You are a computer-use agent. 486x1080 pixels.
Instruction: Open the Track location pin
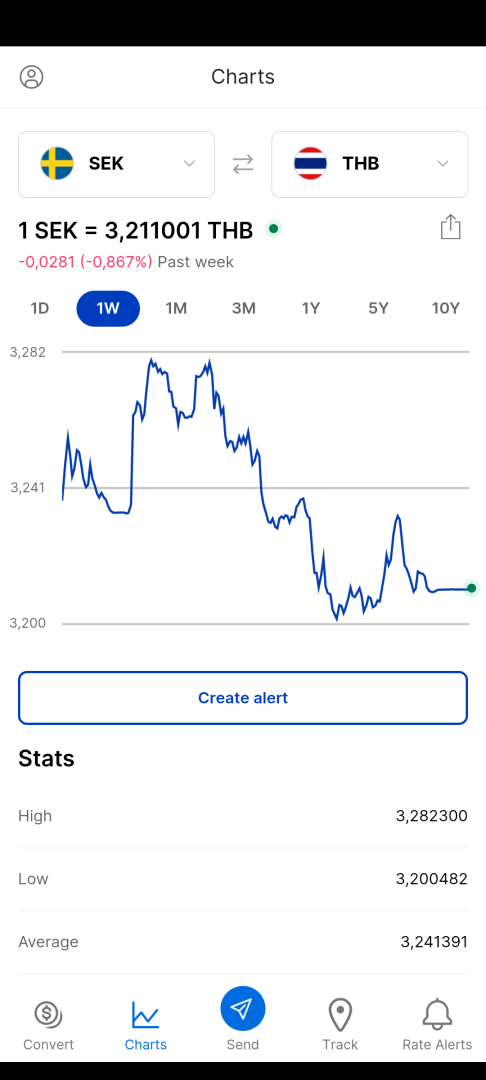point(340,1015)
